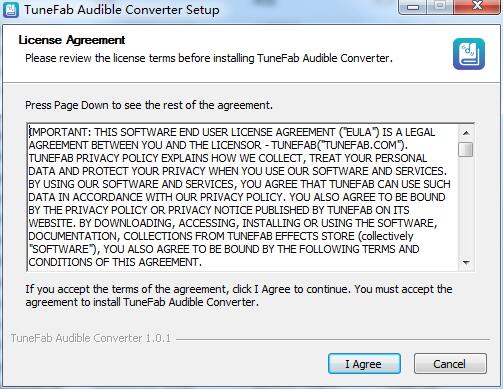
Task: Click the disabled maximize window button
Action: tap(440, 7)
